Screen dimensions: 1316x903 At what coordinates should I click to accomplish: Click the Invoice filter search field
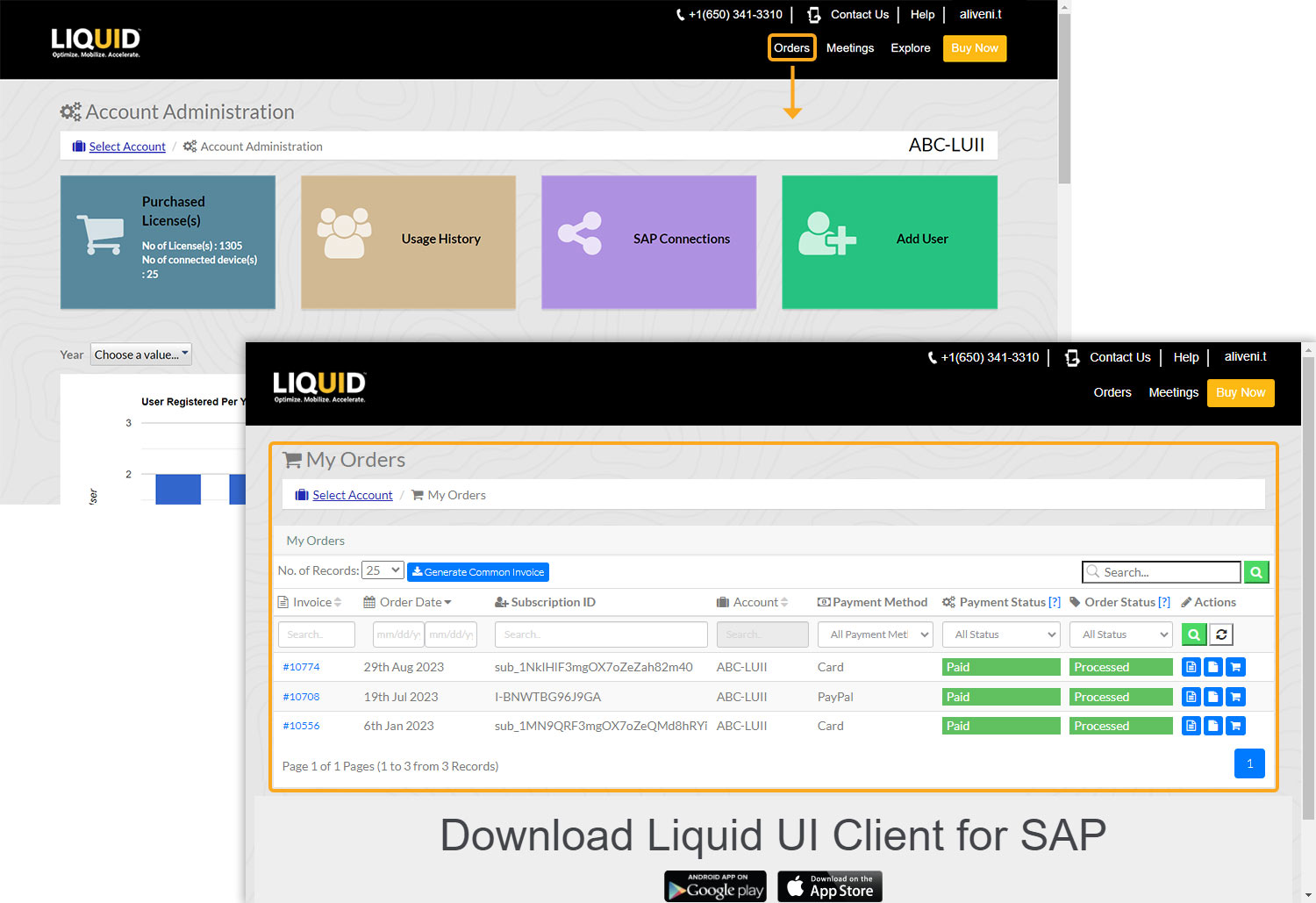(316, 634)
